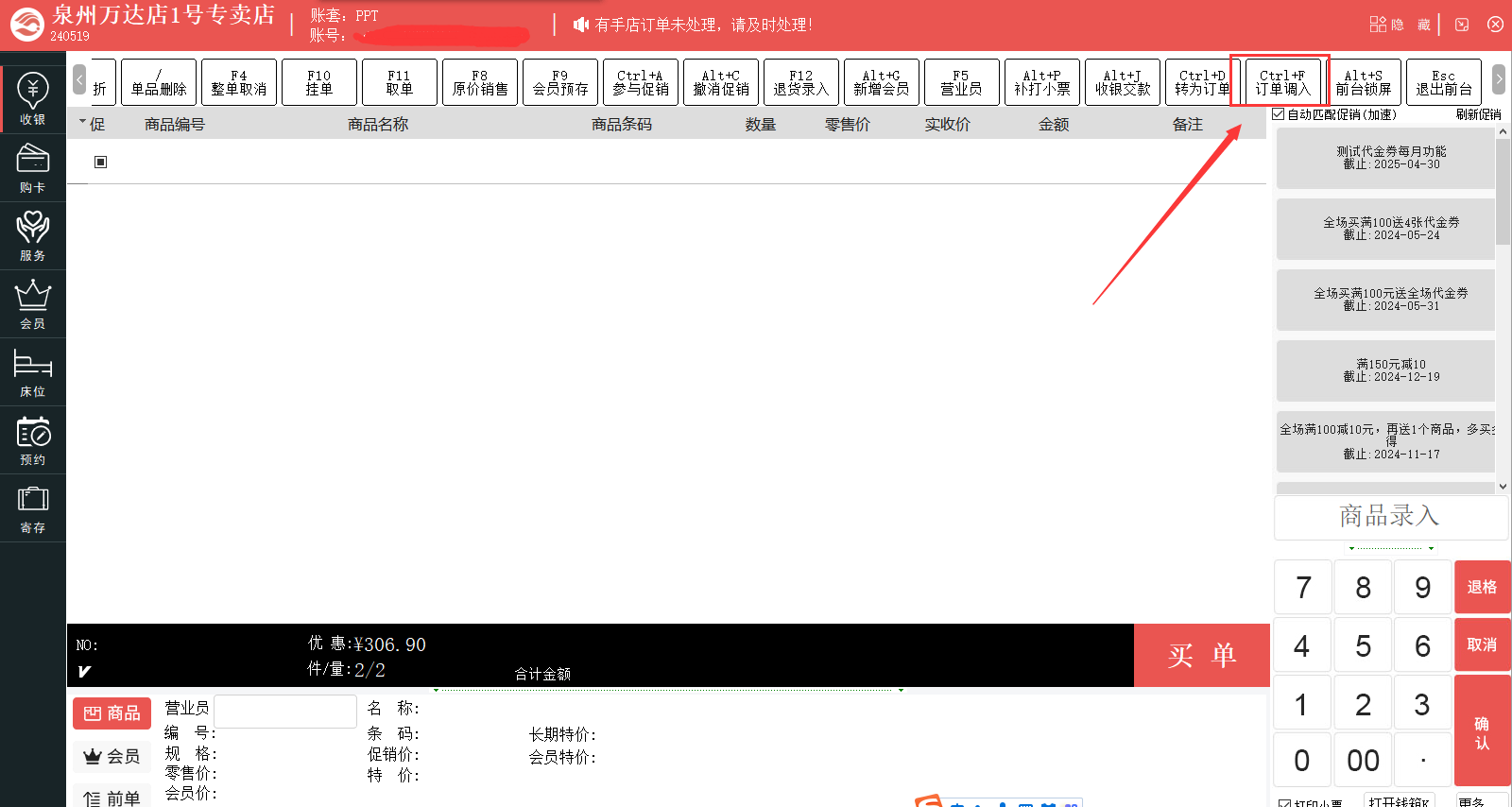Screen dimensions: 1512x807
Task: Open the 会员 crown icon in left sidebar
Action: click(33, 304)
